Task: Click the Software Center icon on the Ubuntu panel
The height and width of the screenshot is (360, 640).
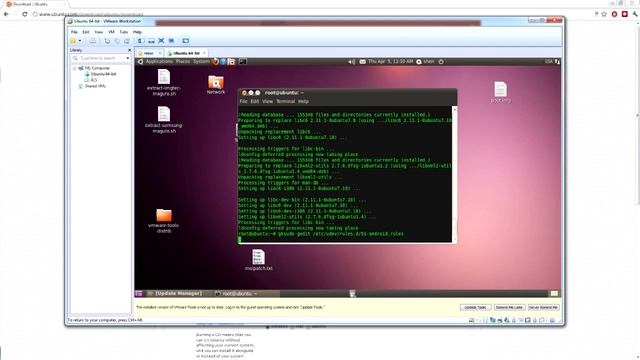Action: coord(231,62)
